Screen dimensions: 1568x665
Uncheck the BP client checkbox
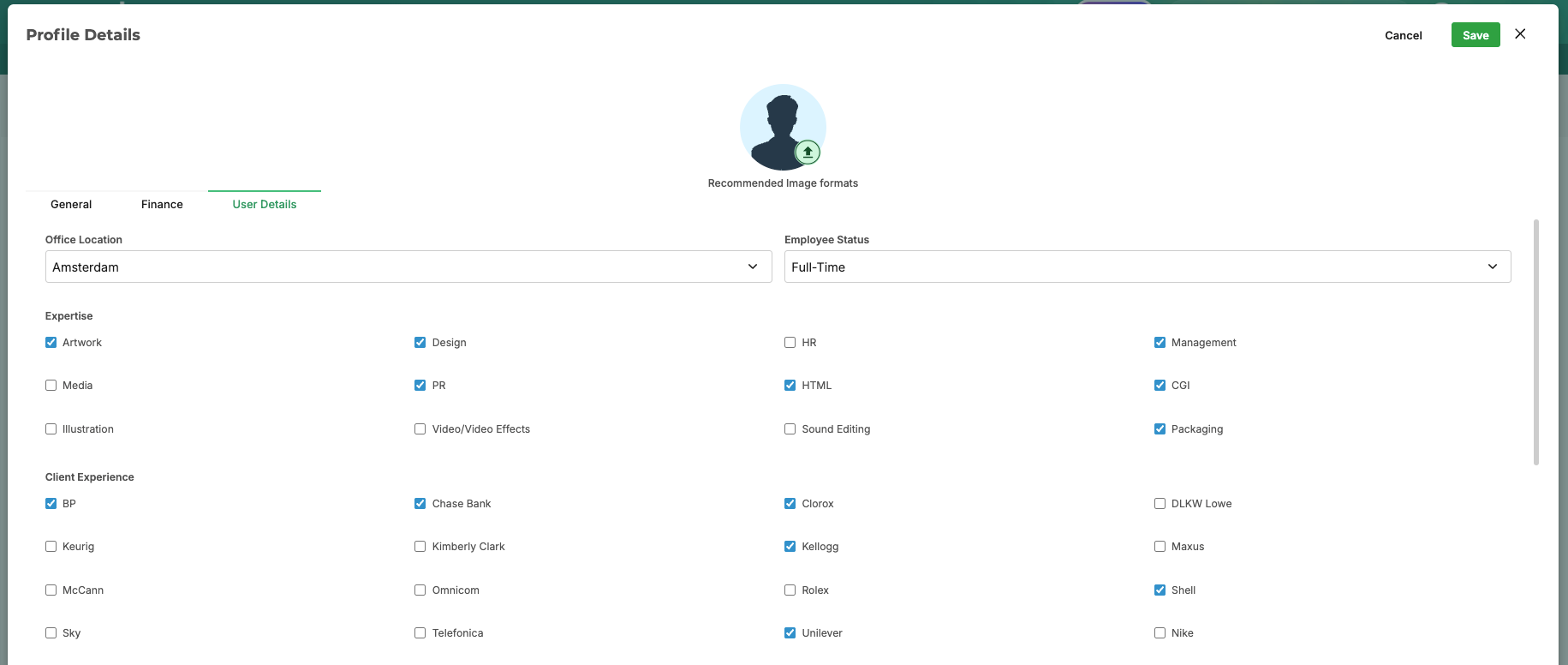click(51, 504)
